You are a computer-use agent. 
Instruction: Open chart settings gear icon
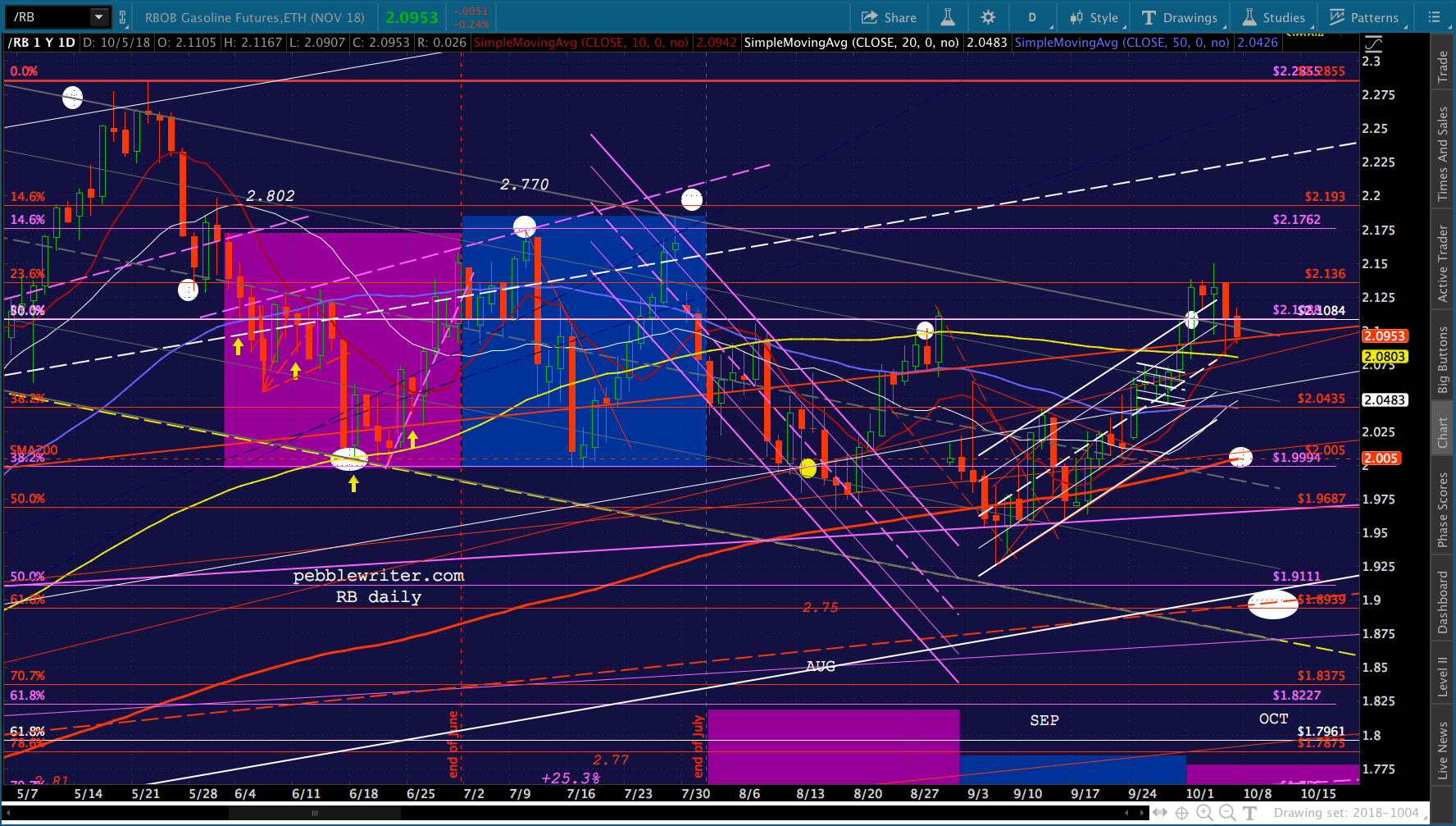pos(988,17)
